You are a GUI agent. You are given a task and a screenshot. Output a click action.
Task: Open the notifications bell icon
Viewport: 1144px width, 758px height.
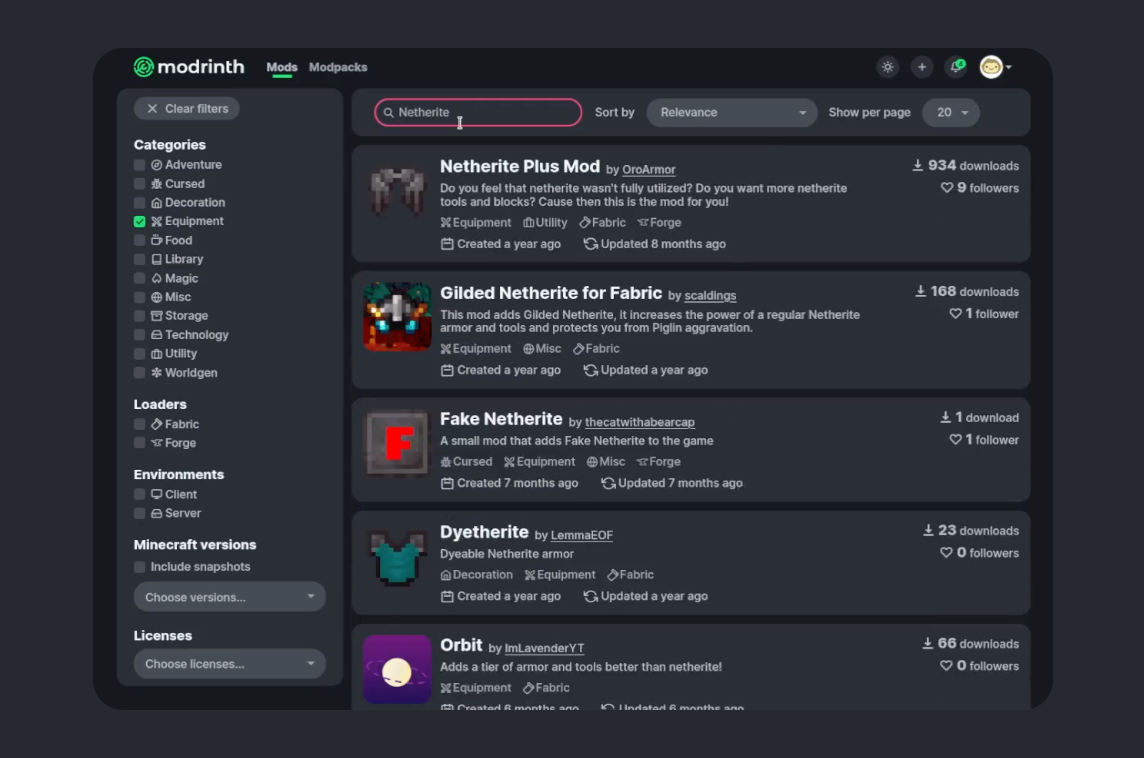956,67
